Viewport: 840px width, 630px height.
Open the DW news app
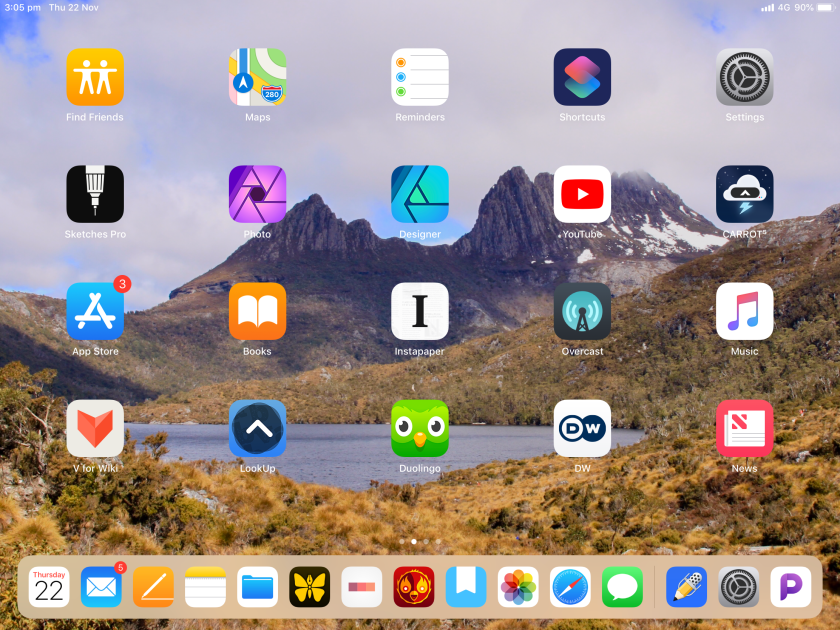[582, 429]
